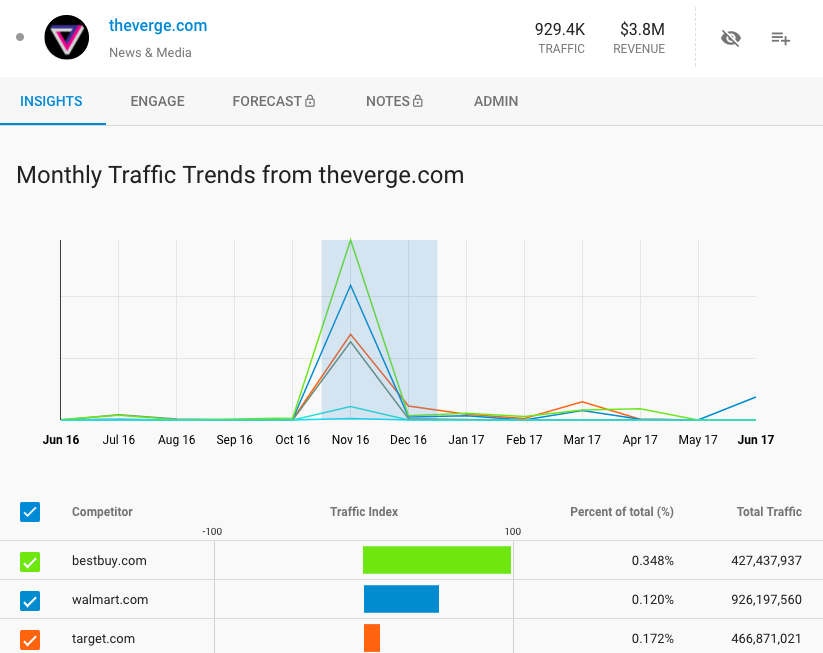Sort by Total Traffic column header

coord(769,512)
